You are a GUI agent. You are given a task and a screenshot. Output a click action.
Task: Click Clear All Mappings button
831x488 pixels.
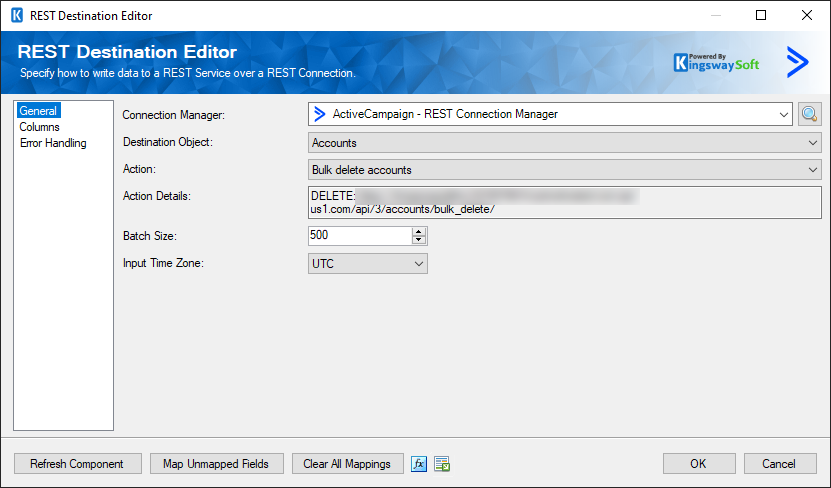(x=347, y=464)
